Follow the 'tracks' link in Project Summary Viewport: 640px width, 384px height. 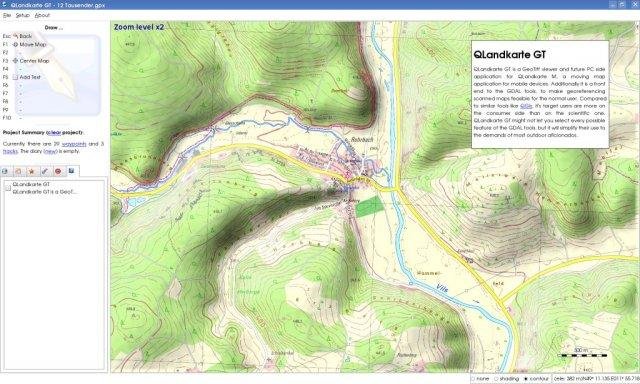[10, 151]
